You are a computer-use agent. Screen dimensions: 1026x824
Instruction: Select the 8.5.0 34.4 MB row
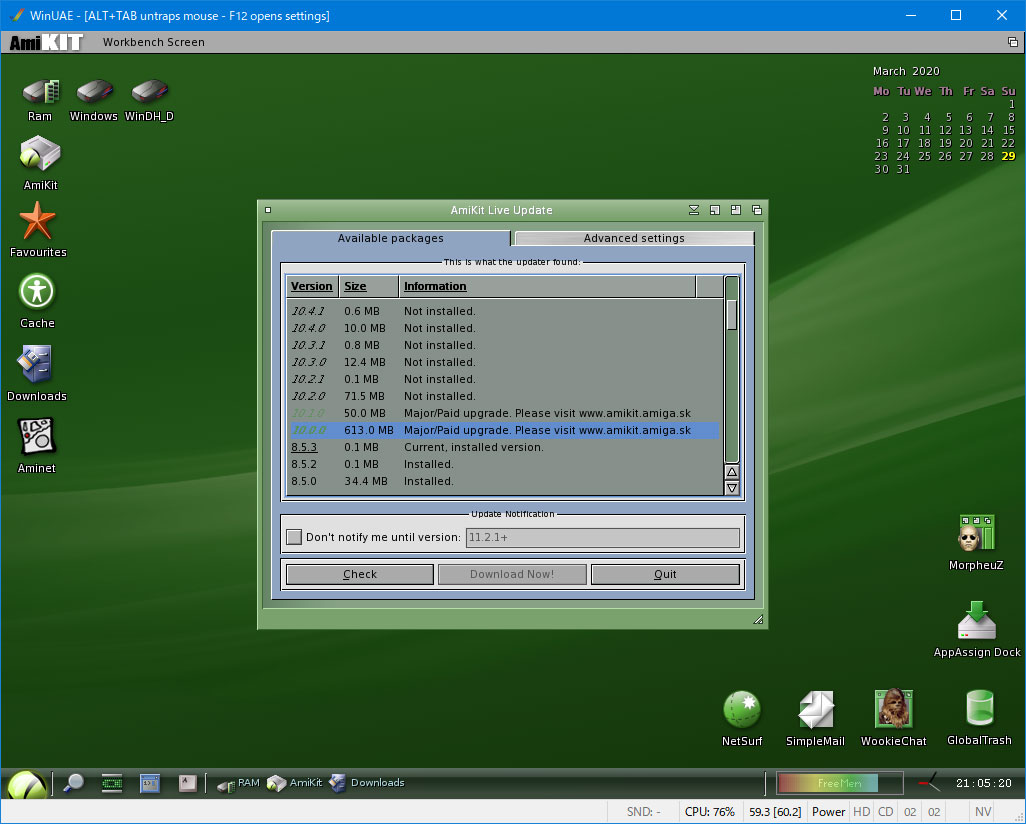504,481
